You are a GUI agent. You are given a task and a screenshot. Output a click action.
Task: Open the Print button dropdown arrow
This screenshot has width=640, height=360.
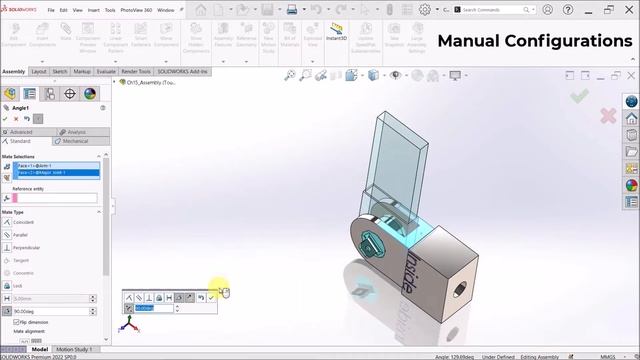[x=304, y=9]
